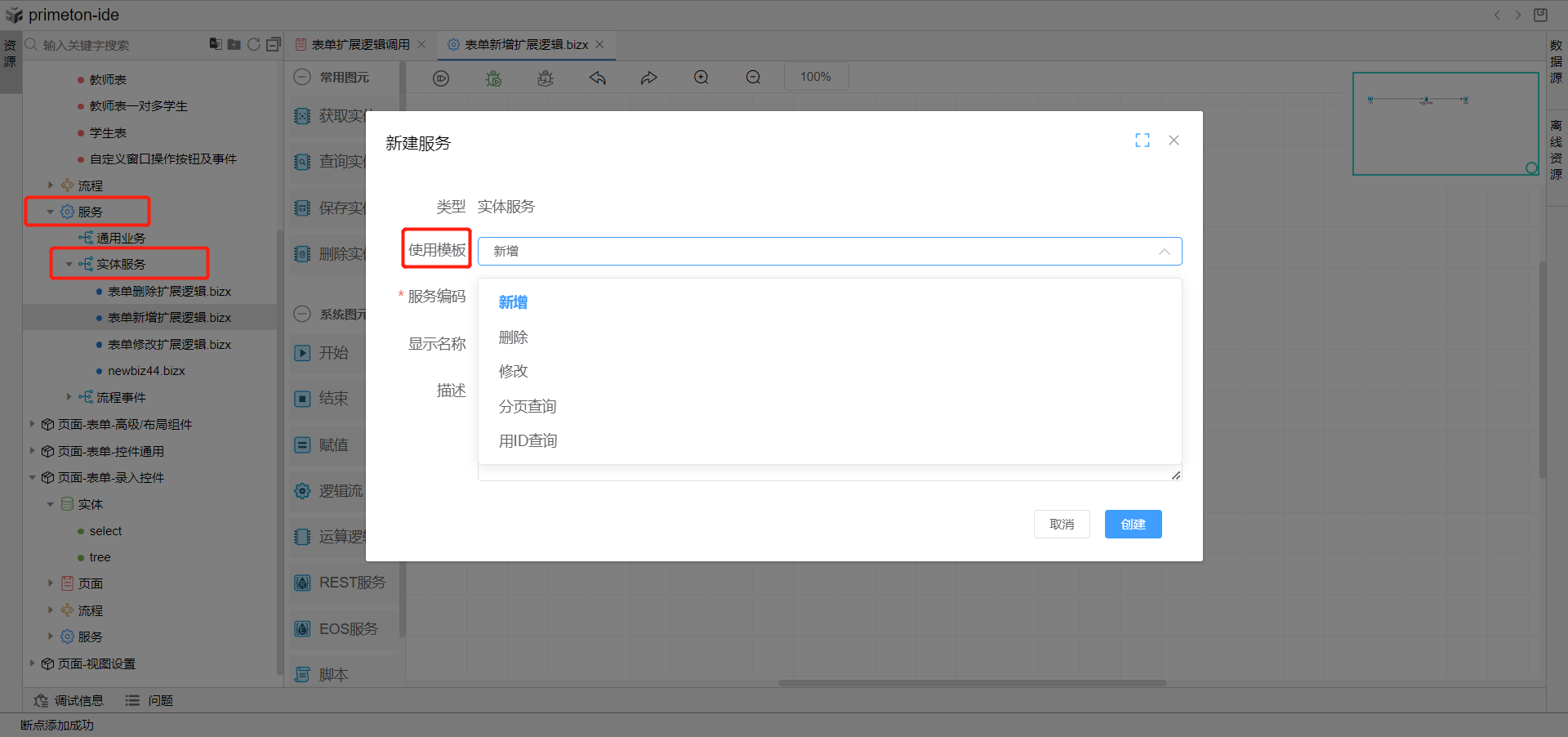The image size is (1568, 737).
Task: Refresh the resource tree
Action: point(254,44)
